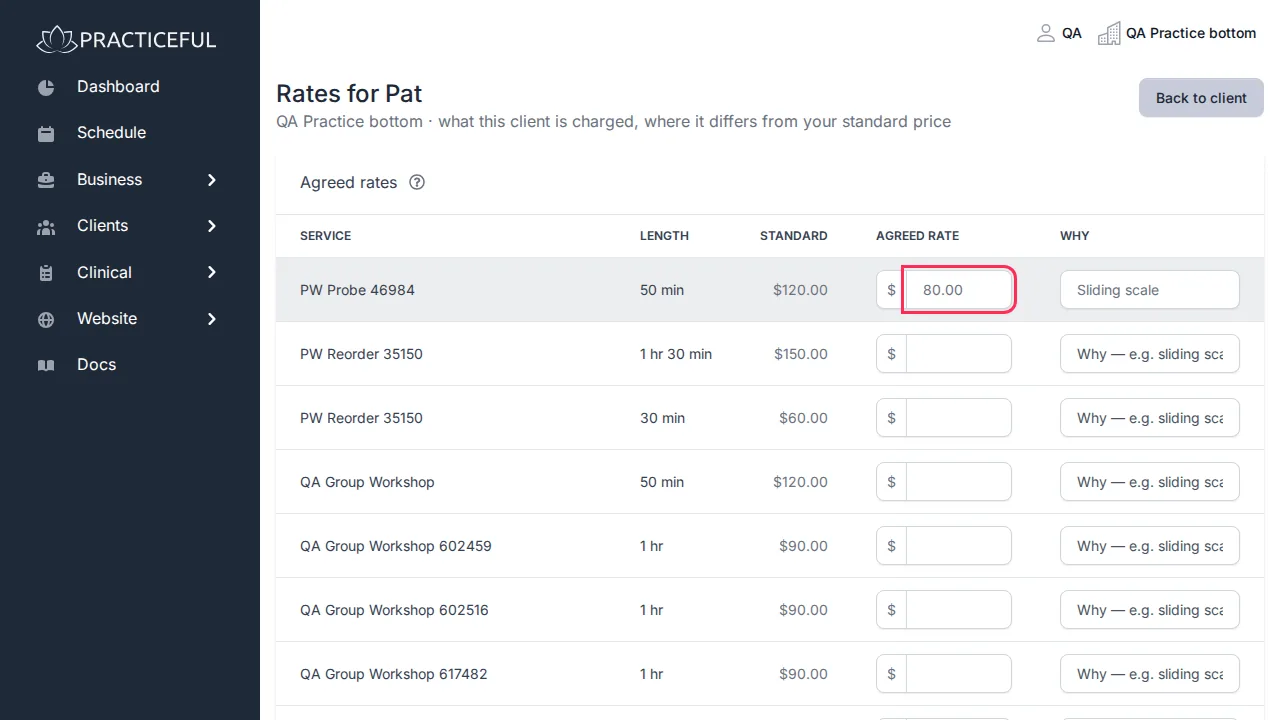Image resolution: width=1280 pixels, height=720 pixels.
Task: Click the QA user profile icon
Action: click(x=1046, y=33)
